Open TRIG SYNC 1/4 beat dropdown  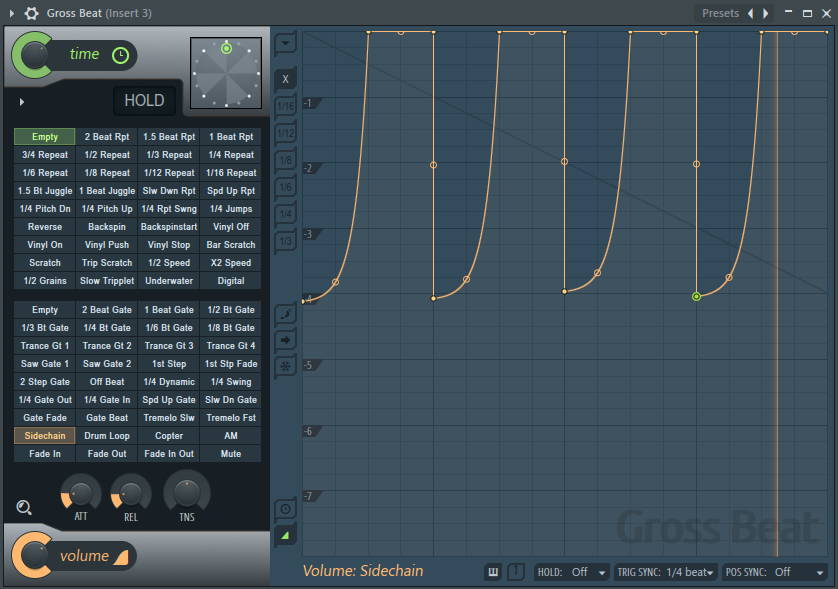click(666, 572)
